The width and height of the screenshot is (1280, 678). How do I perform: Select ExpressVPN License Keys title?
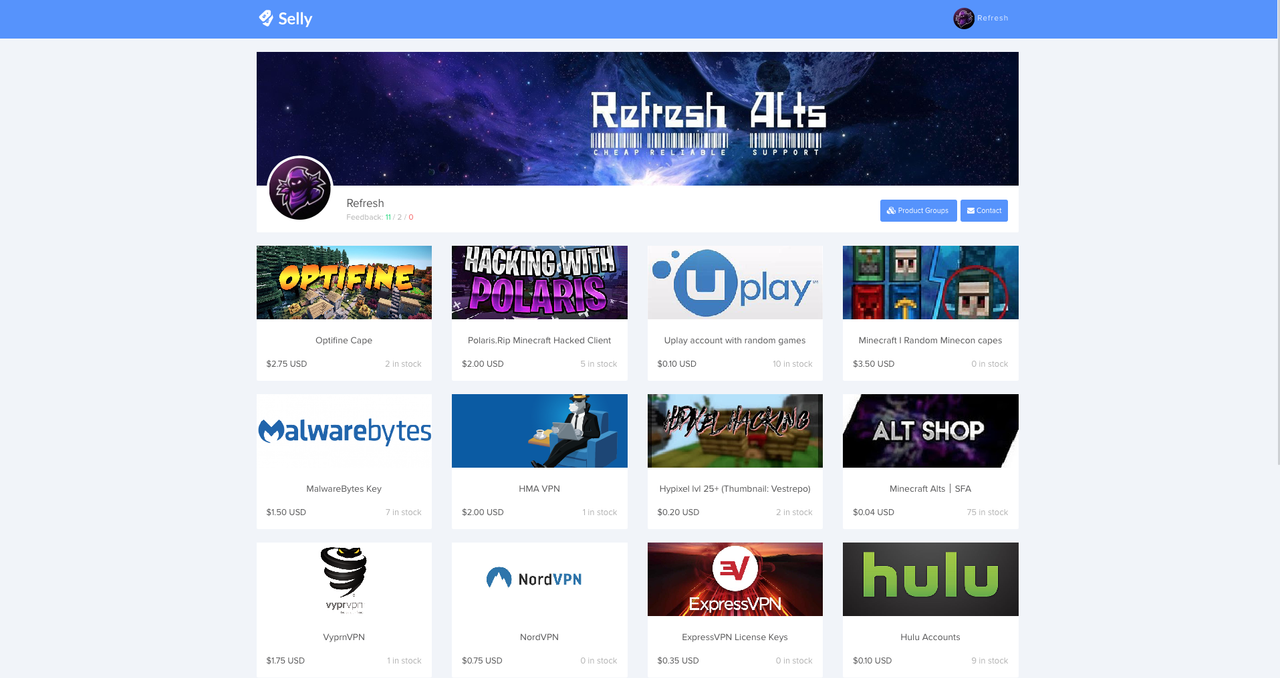pos(735,637)
